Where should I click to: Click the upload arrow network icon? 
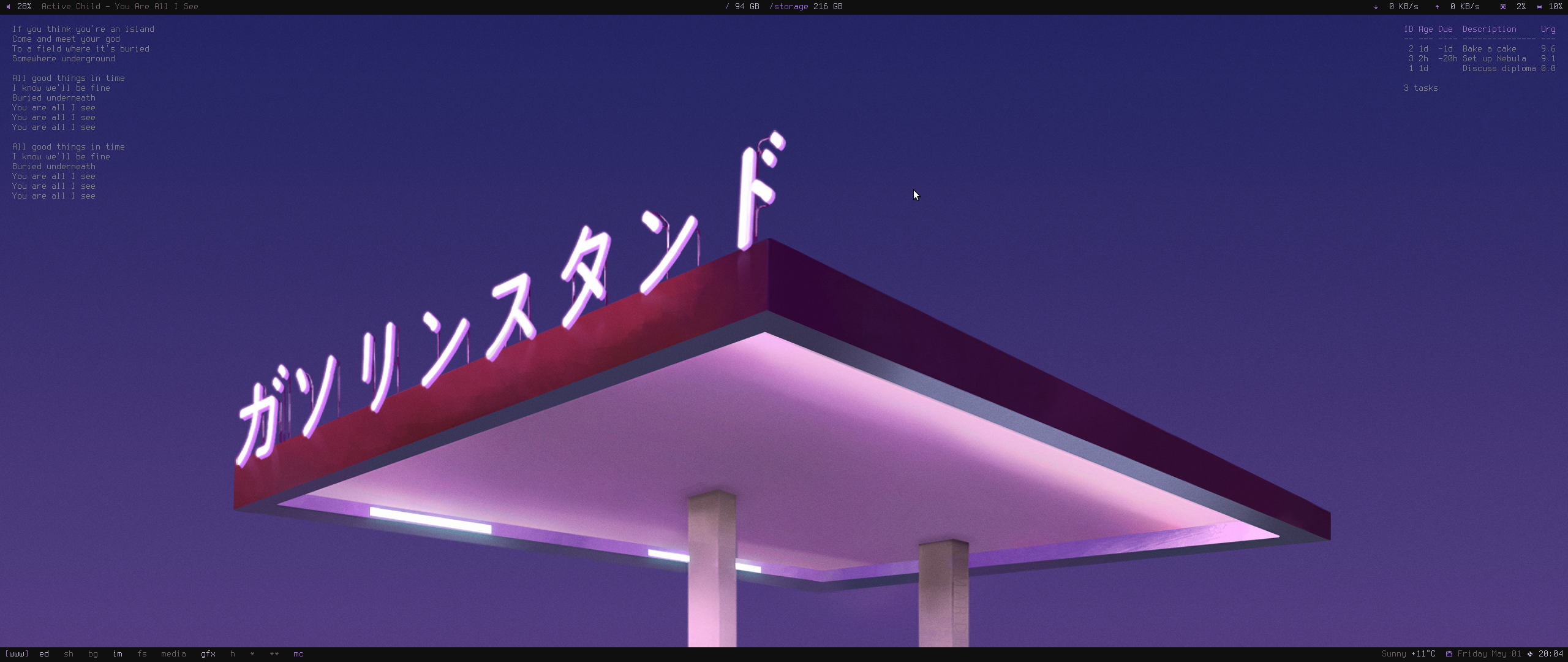[x=1437, y=7]
